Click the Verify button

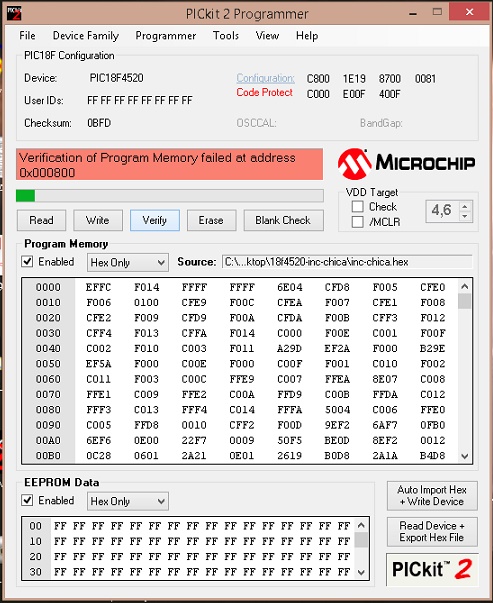click(x=155, y=220)
